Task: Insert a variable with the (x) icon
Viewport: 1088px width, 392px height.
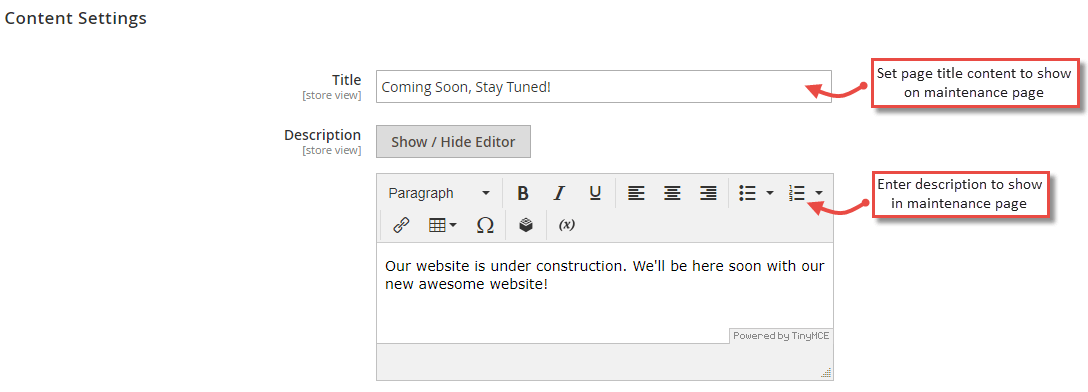Action: [x=567, y=225]
